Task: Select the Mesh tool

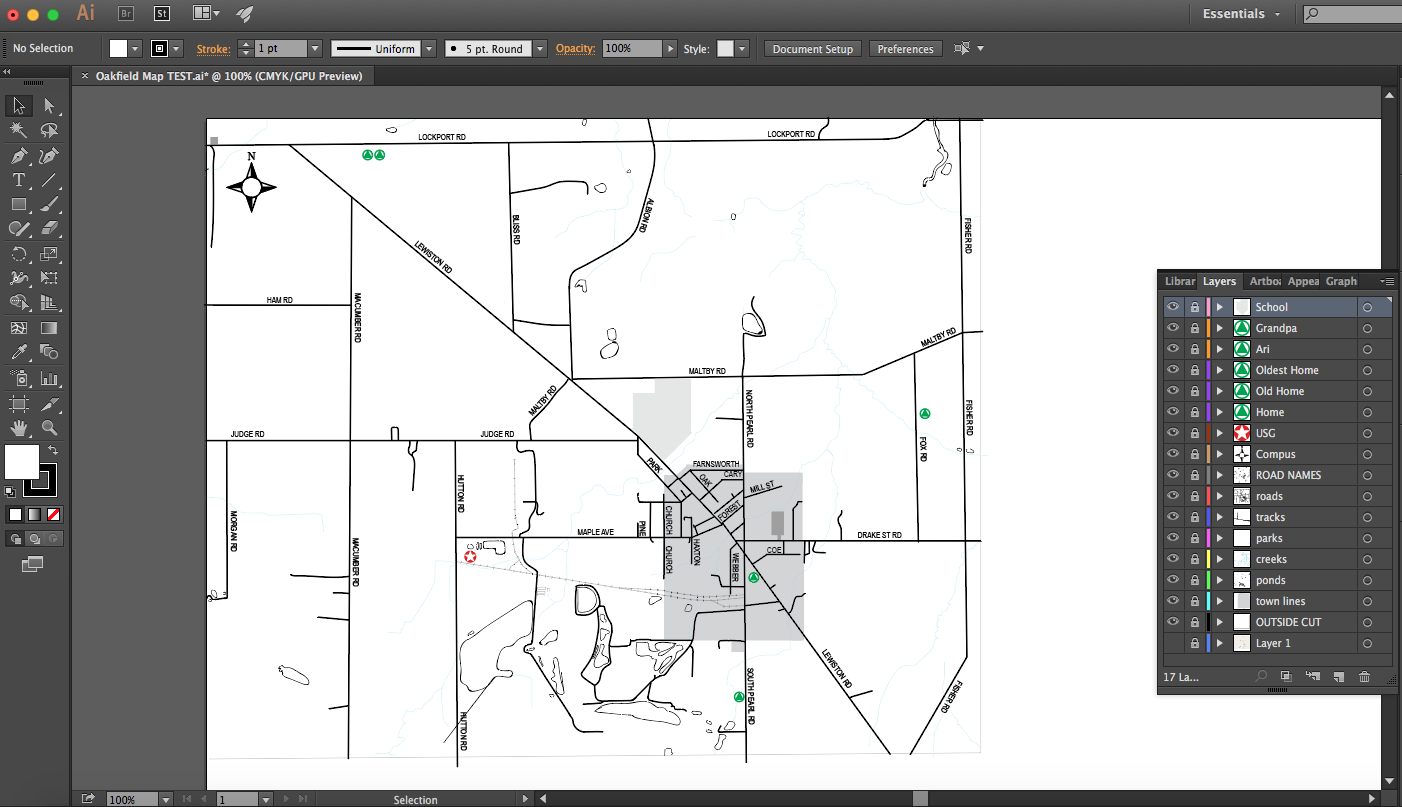Action: tap(19, 328)
